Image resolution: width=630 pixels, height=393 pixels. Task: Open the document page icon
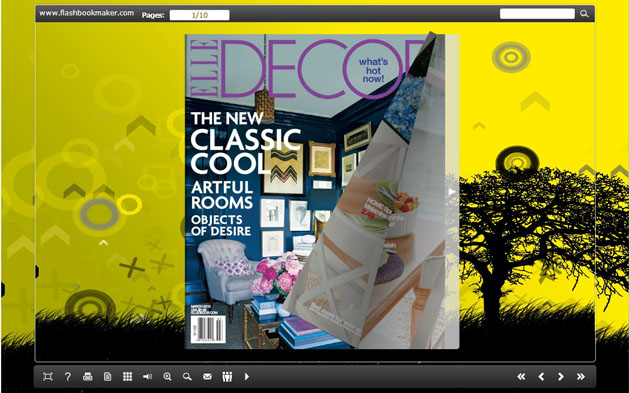(x=107, y=377)
